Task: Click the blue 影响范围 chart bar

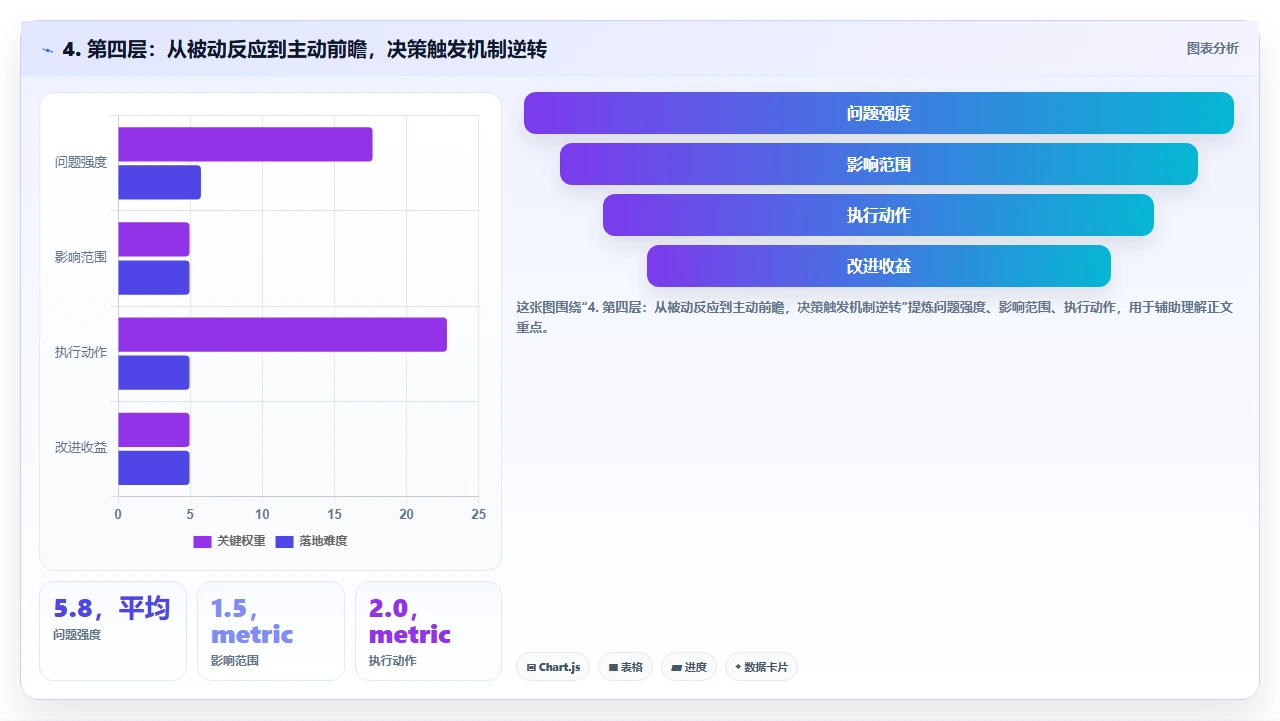Action: [153, 277]
